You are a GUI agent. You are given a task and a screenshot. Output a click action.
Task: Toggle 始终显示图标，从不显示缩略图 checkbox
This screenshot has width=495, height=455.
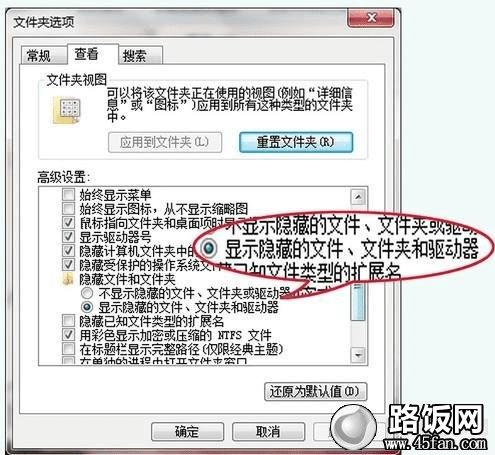click(x=68, y=209)
